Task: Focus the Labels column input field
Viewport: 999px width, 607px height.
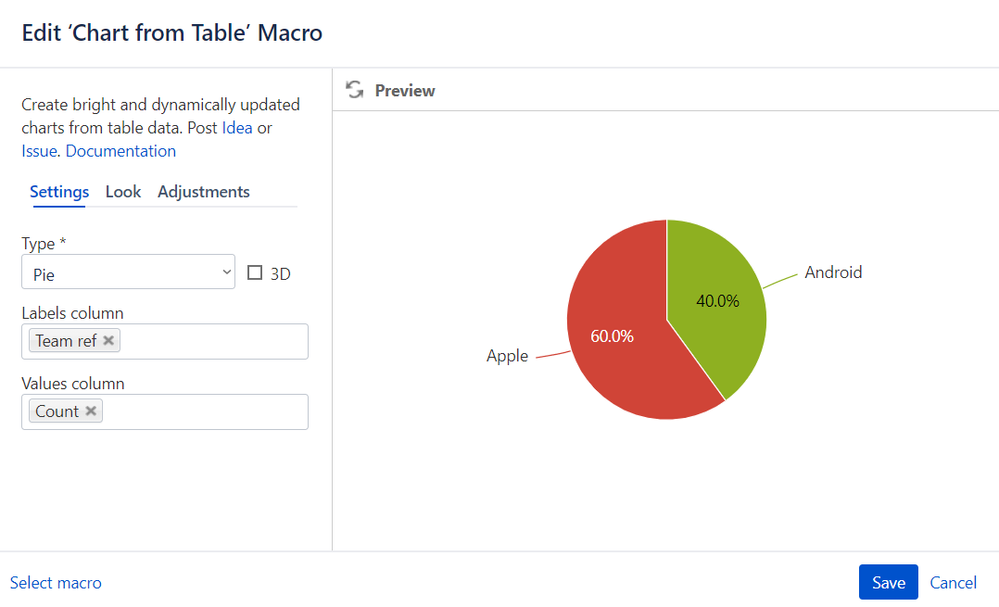Action: click(210, 341)
